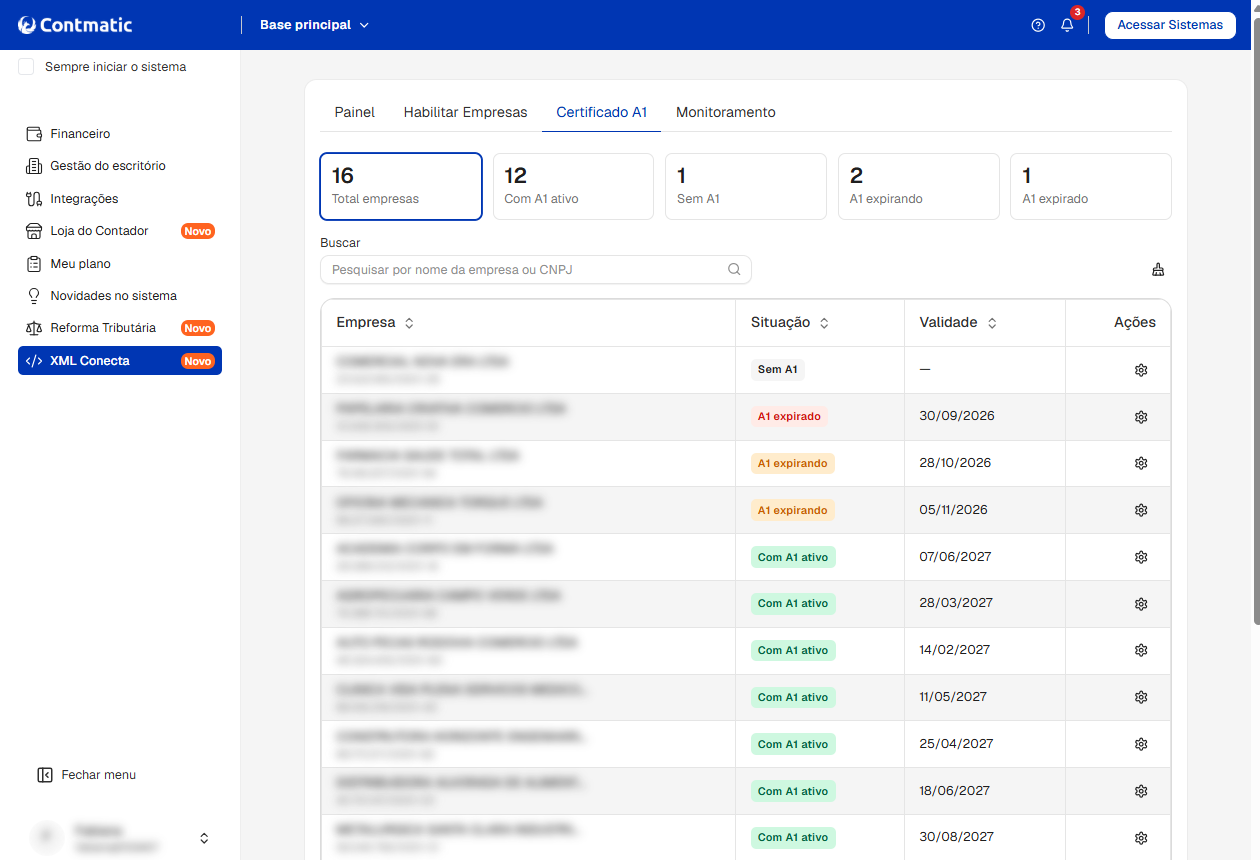Click the user avatar at bottom left
Screen dimensions: 1260x860
46,838
